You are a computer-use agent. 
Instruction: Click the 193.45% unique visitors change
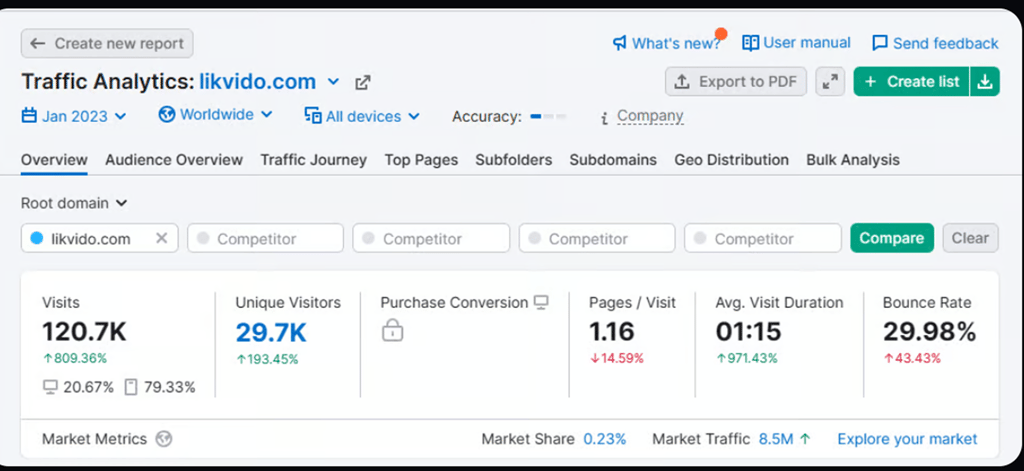[267, 359]
